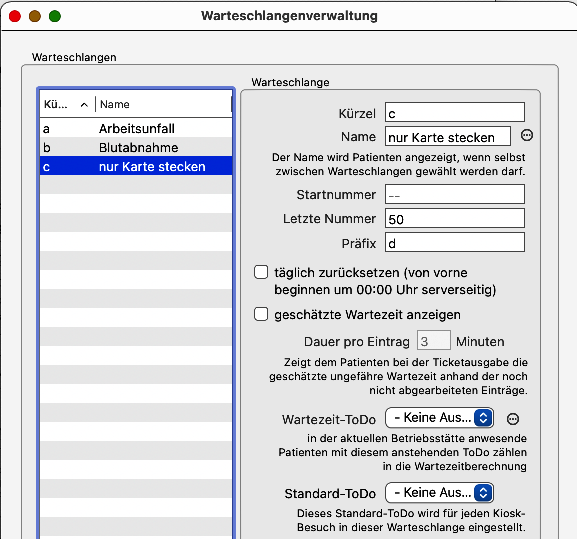Click the stepper arrows of the Wartezeit-ToDo popup
Viewport: 577px width, 539px height.
coord(483,418)
